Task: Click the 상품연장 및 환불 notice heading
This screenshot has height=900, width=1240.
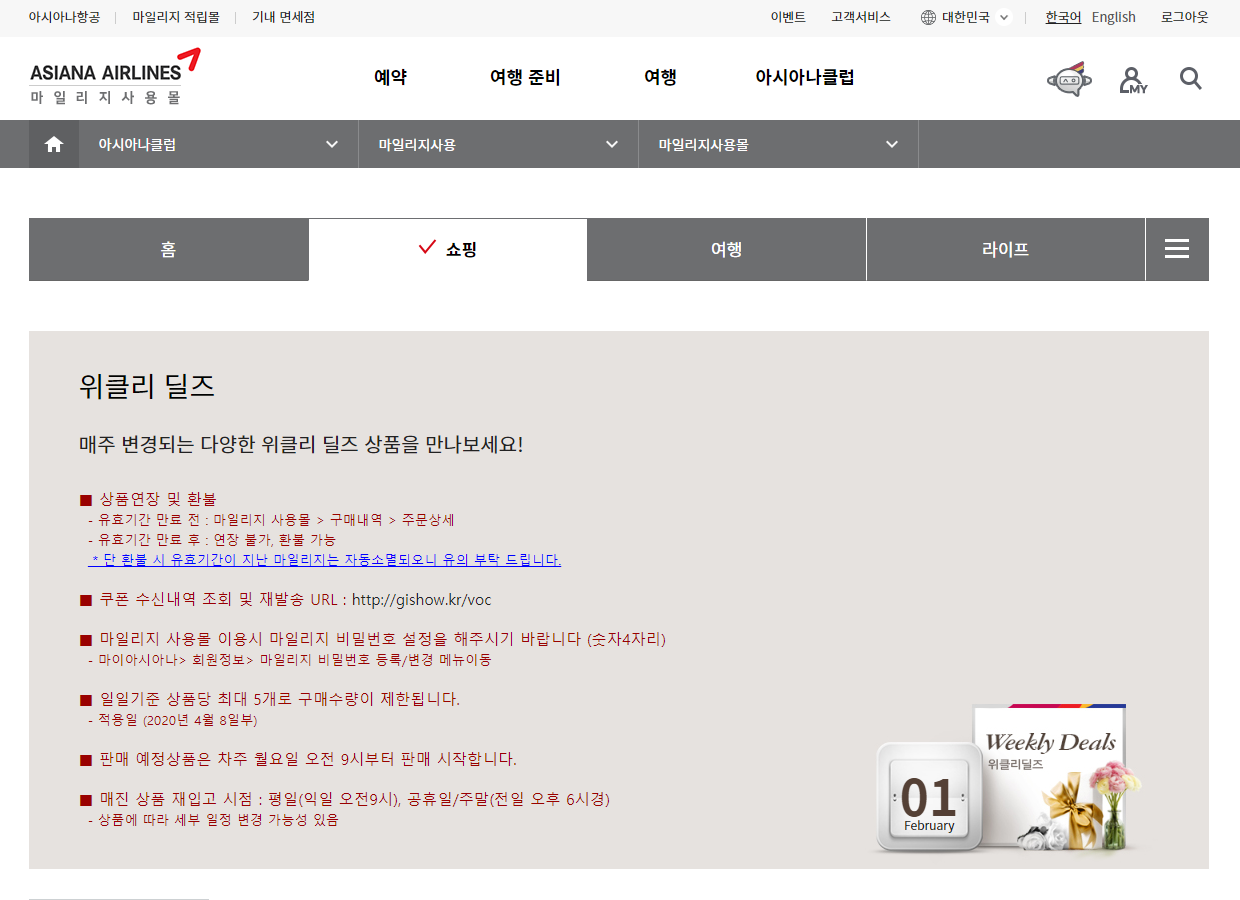Action: tap(148, 499)
